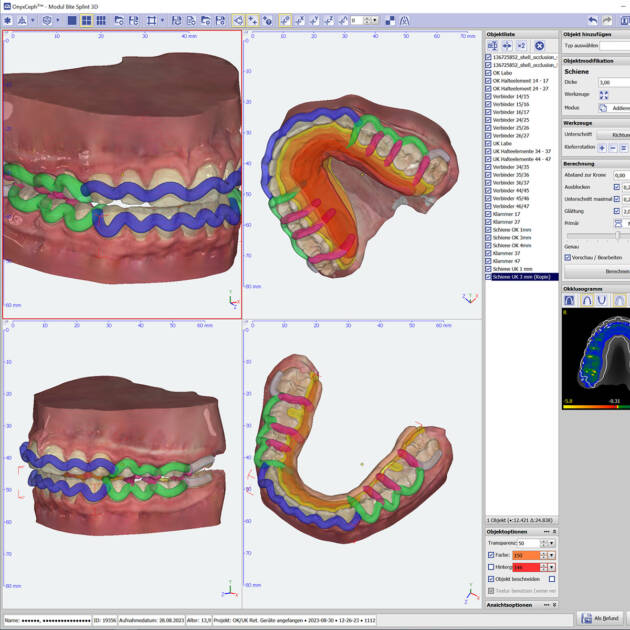
Task: Click the slider handle above Genau
Action: [618, 235]
